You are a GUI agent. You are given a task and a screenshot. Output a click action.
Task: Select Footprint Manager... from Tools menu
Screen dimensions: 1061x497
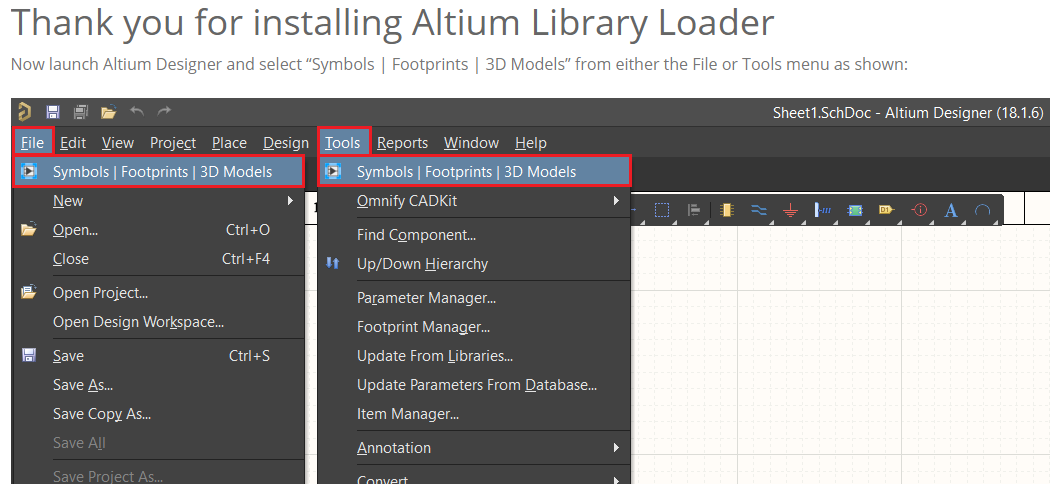pyautogui.click(x=424, y=327)
